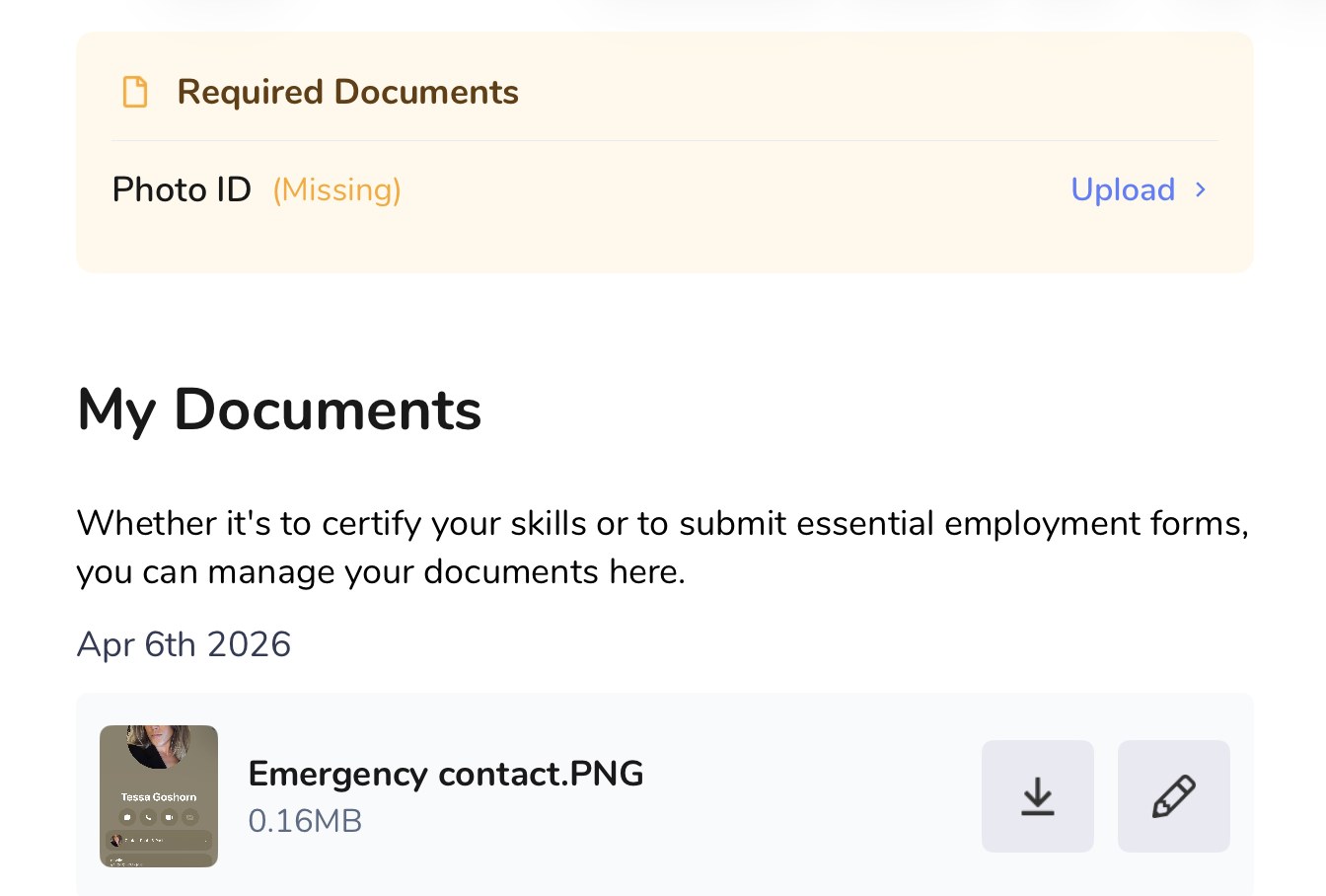Screen dimensions: 1326x896
Task: Click the documents description paragraph
Action: click(x=662, y=547)
